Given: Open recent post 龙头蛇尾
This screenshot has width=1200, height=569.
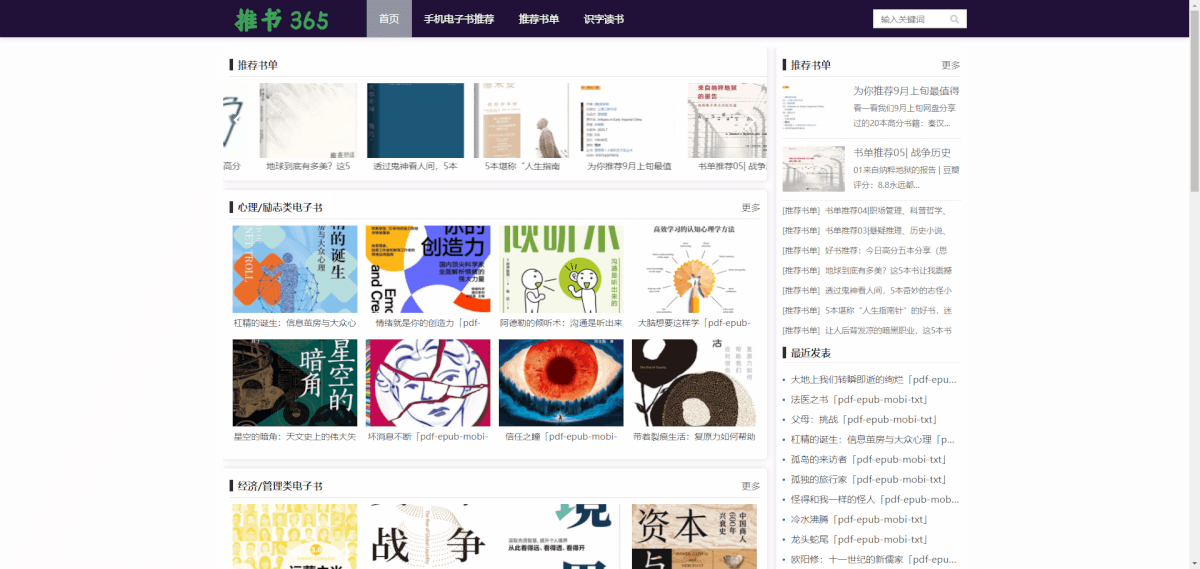Looking at the screenshot, I should tap(857, 539).
